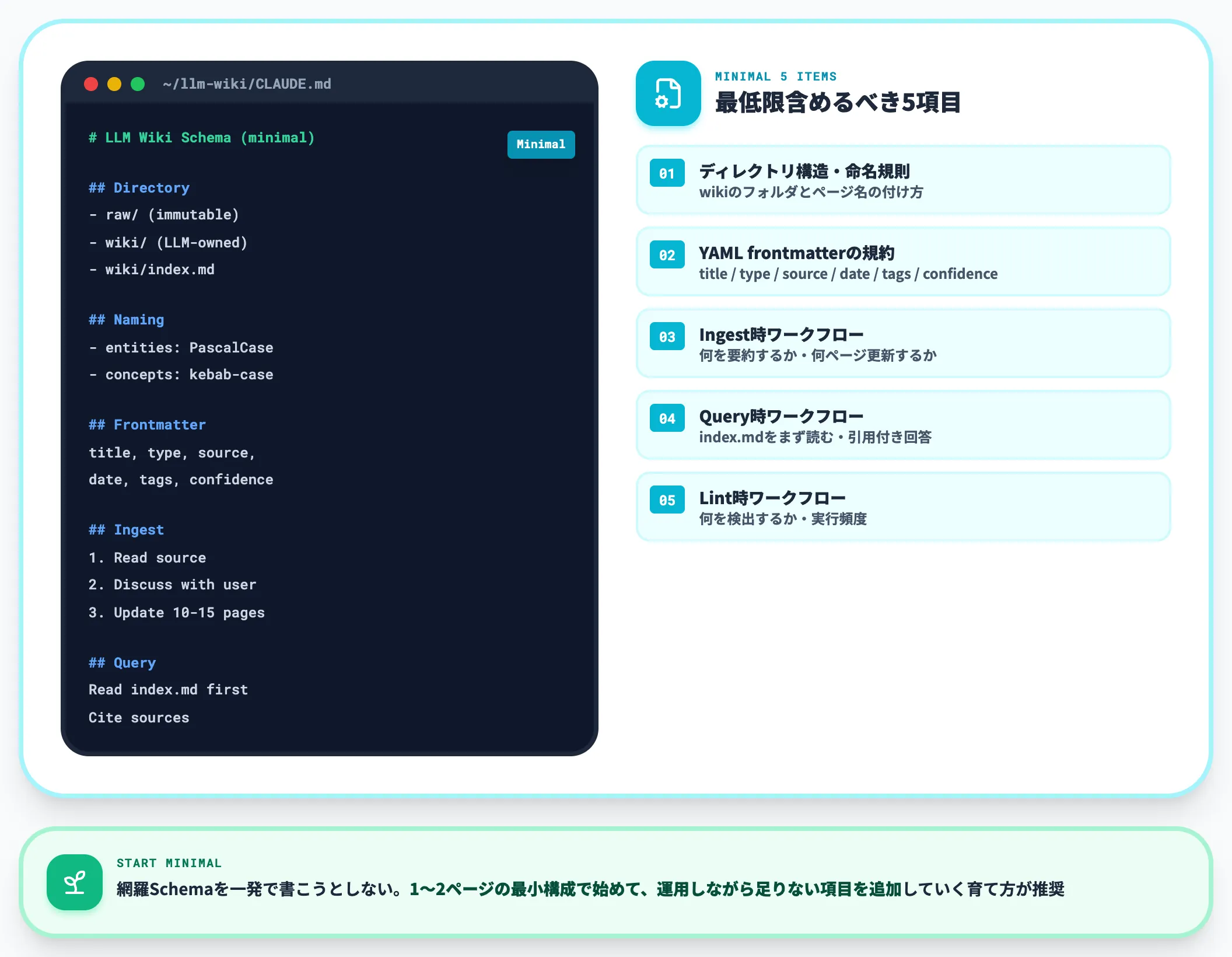Click the red window dot in the code panel
The height and width of the screenshot is (957, 1232).
(91, 84)
